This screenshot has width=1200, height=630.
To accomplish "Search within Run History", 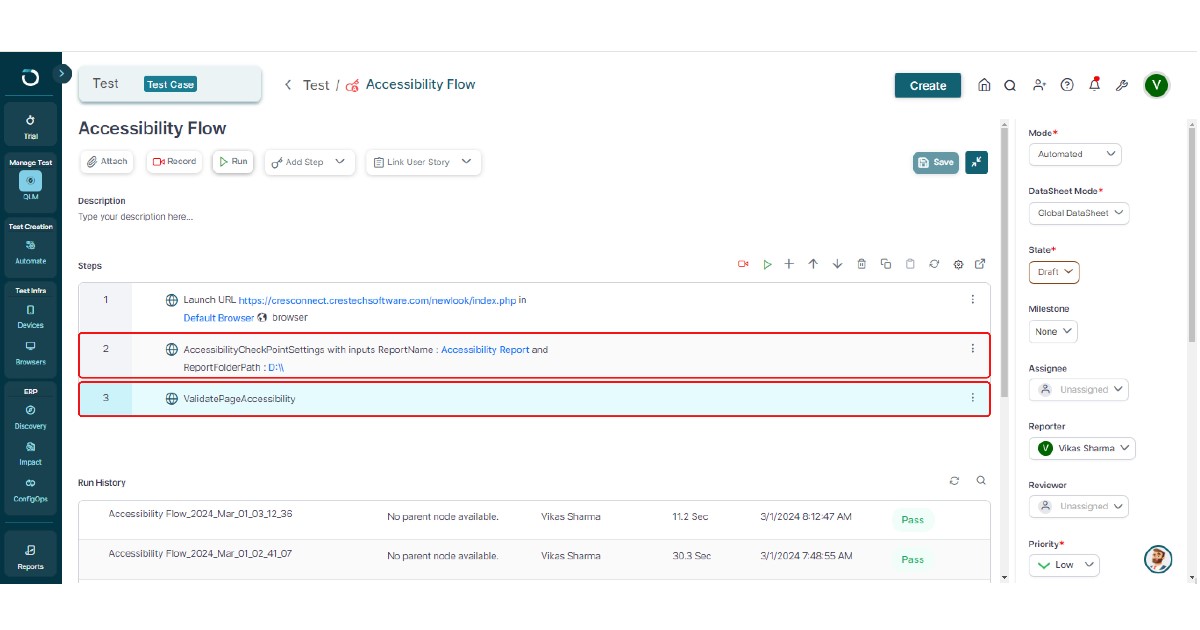I will 981,481.
